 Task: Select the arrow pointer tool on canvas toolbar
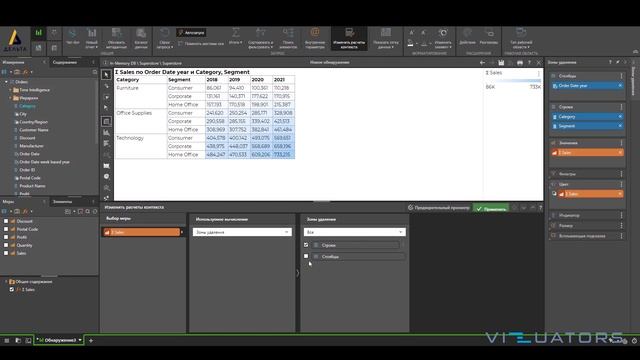107,75
